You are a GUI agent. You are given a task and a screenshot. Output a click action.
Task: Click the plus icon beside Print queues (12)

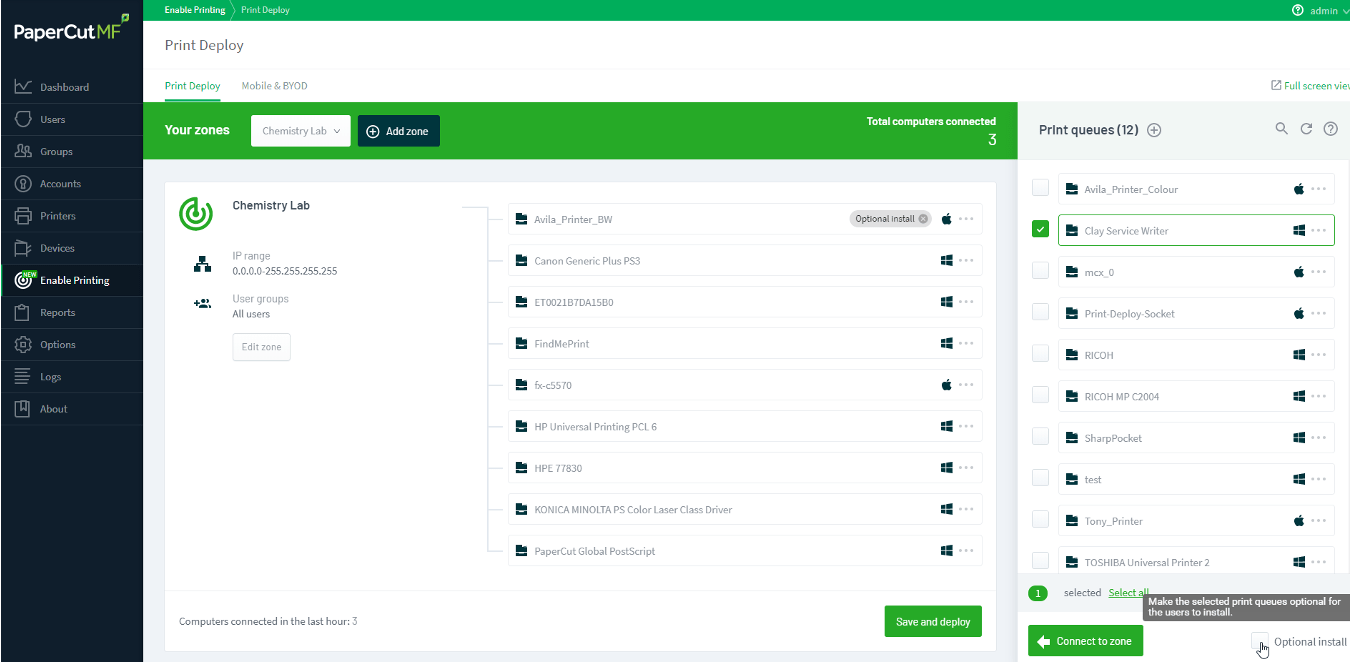point(1154,130)
